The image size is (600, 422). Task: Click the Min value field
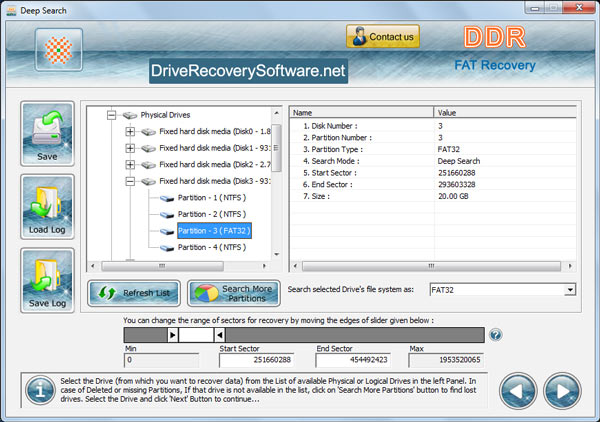[161, 360]
